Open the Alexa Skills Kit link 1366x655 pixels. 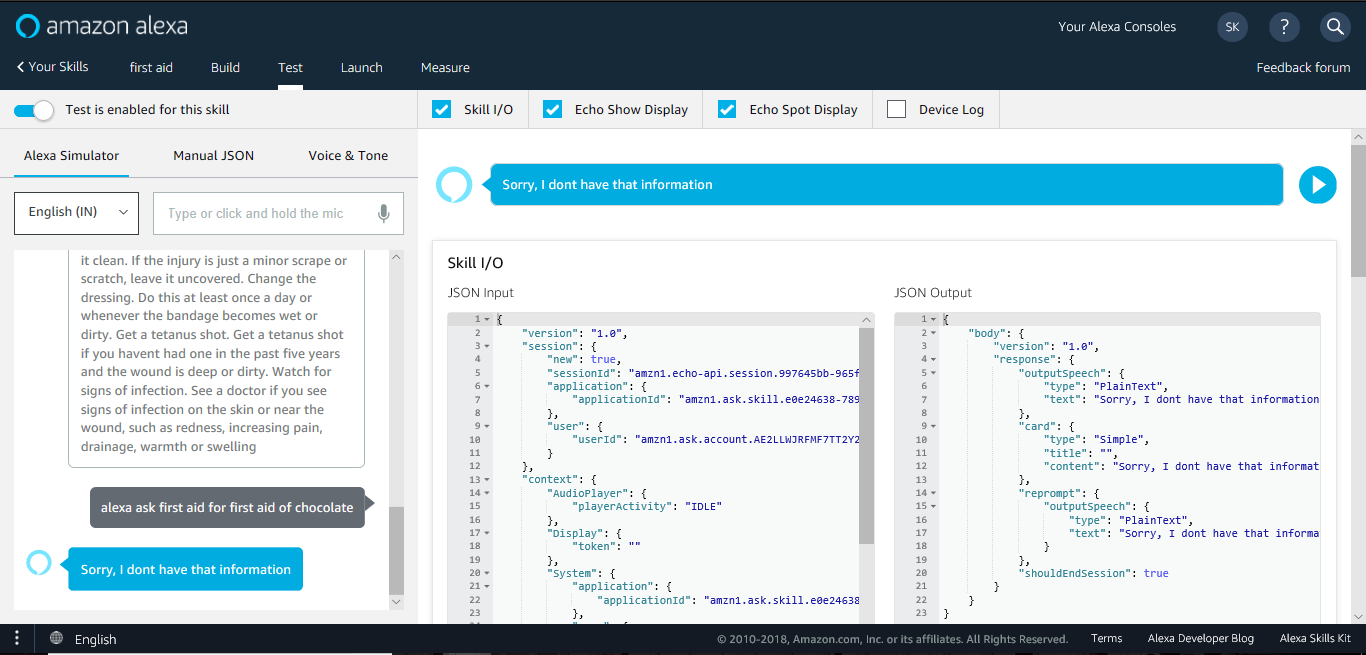coord(1315,638)
